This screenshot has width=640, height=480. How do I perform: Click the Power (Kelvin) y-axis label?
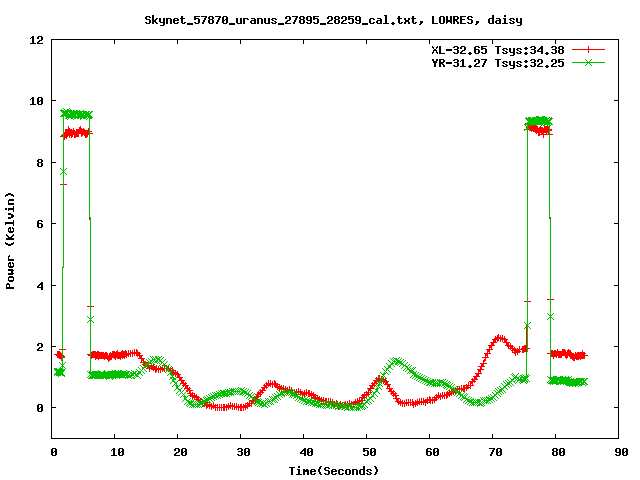coord(11,238)
